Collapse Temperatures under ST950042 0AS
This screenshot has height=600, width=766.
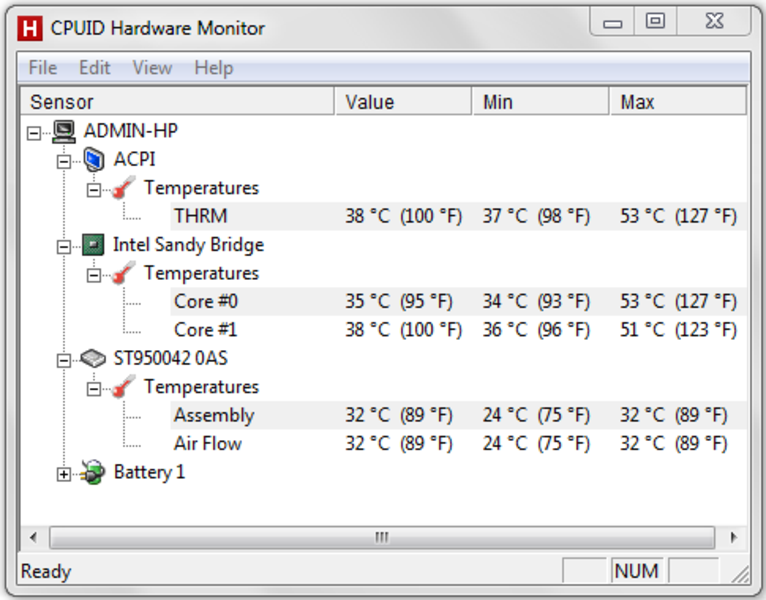94,389
